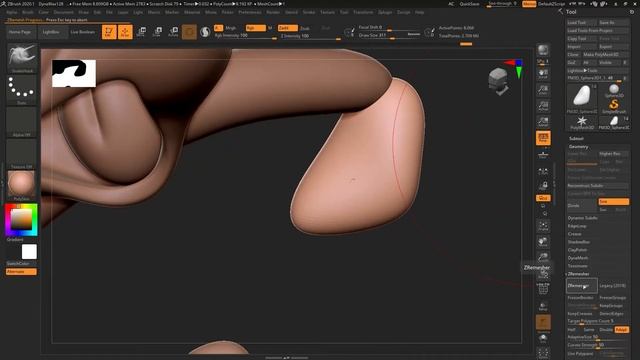Screen dimensions: 640x360
Task: Click the Home Page button
Action: click(20, 32)
